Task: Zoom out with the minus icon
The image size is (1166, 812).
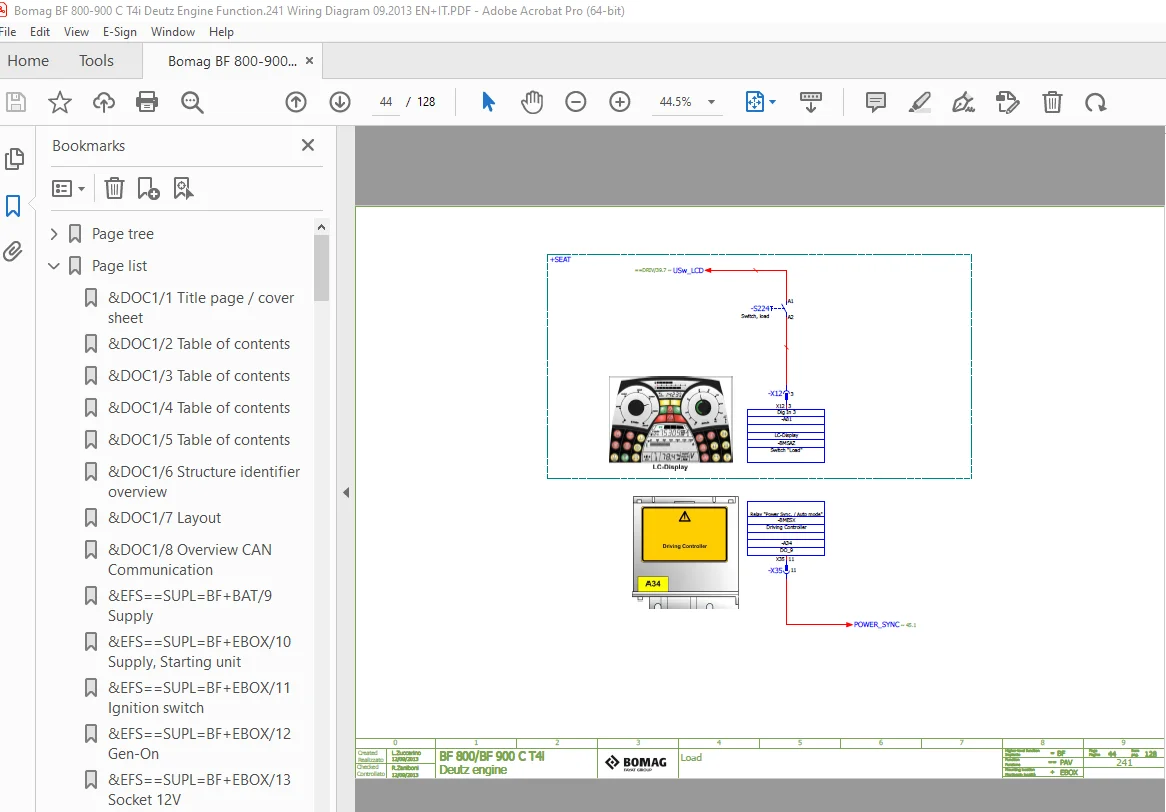Action: (x=576, y=102)
